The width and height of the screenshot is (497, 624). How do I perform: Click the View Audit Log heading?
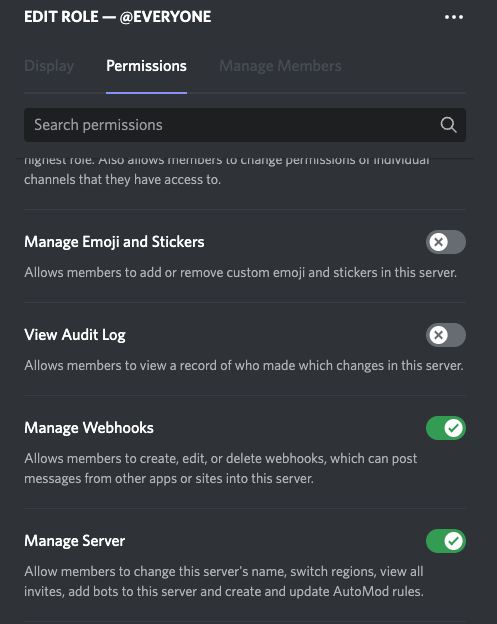[x=75, y=335]
